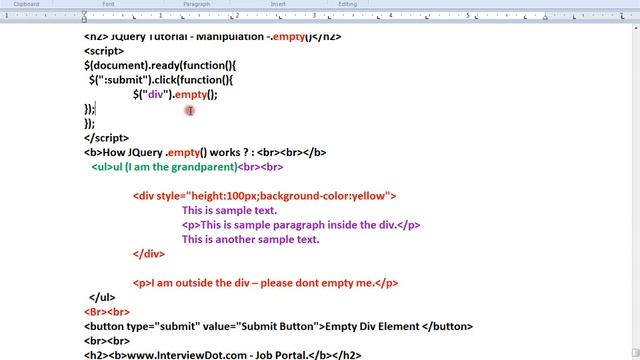The width and height of the screenshot is (640, 360).
Task: Click the "This is sample text." line
Action: [229, 211]
